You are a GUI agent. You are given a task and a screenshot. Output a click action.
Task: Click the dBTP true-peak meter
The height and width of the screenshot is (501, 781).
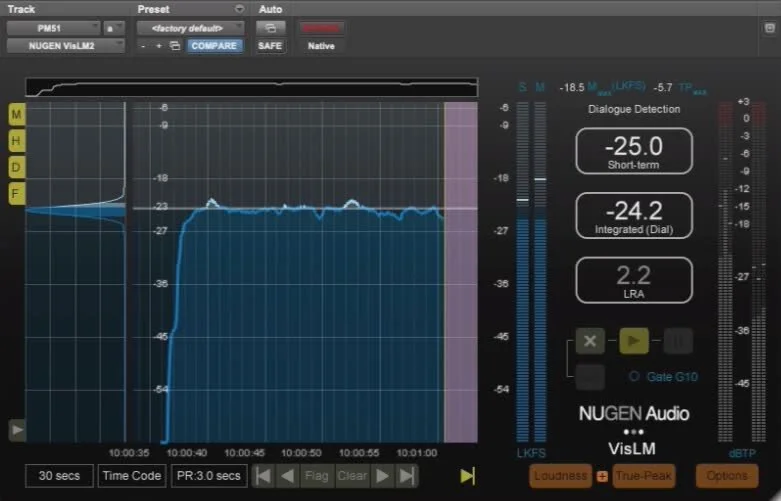coord(742,272)
